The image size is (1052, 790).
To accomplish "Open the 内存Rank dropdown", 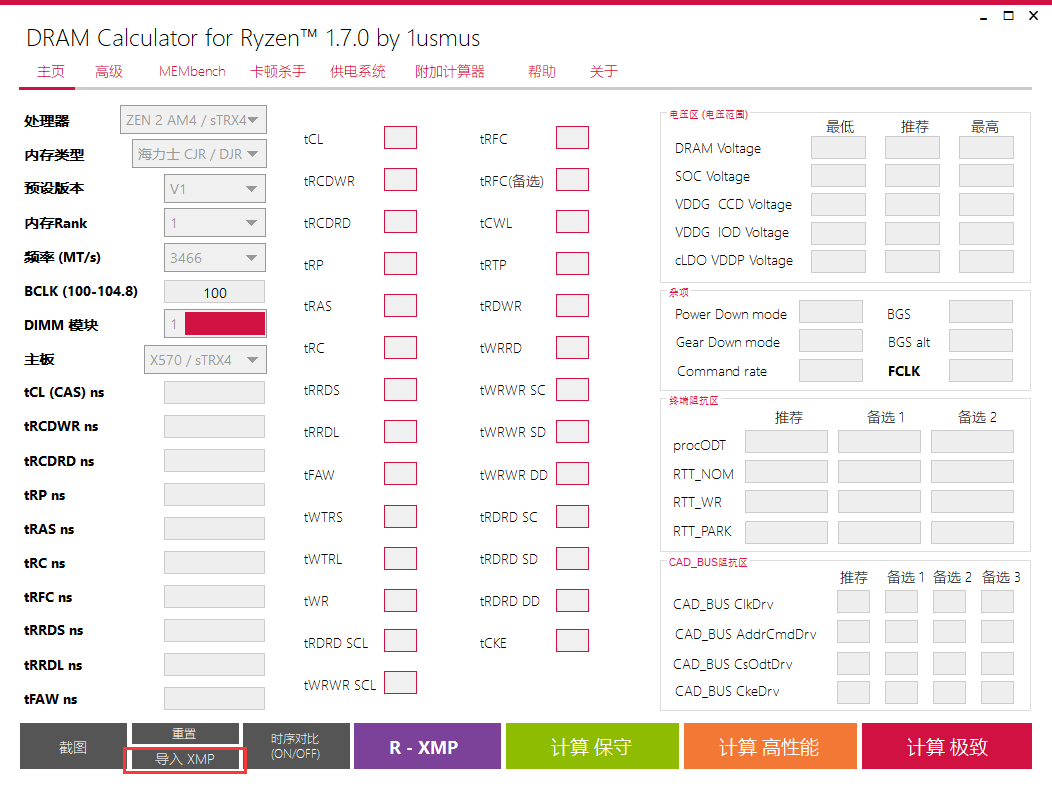I will click(x=215, y=223).
